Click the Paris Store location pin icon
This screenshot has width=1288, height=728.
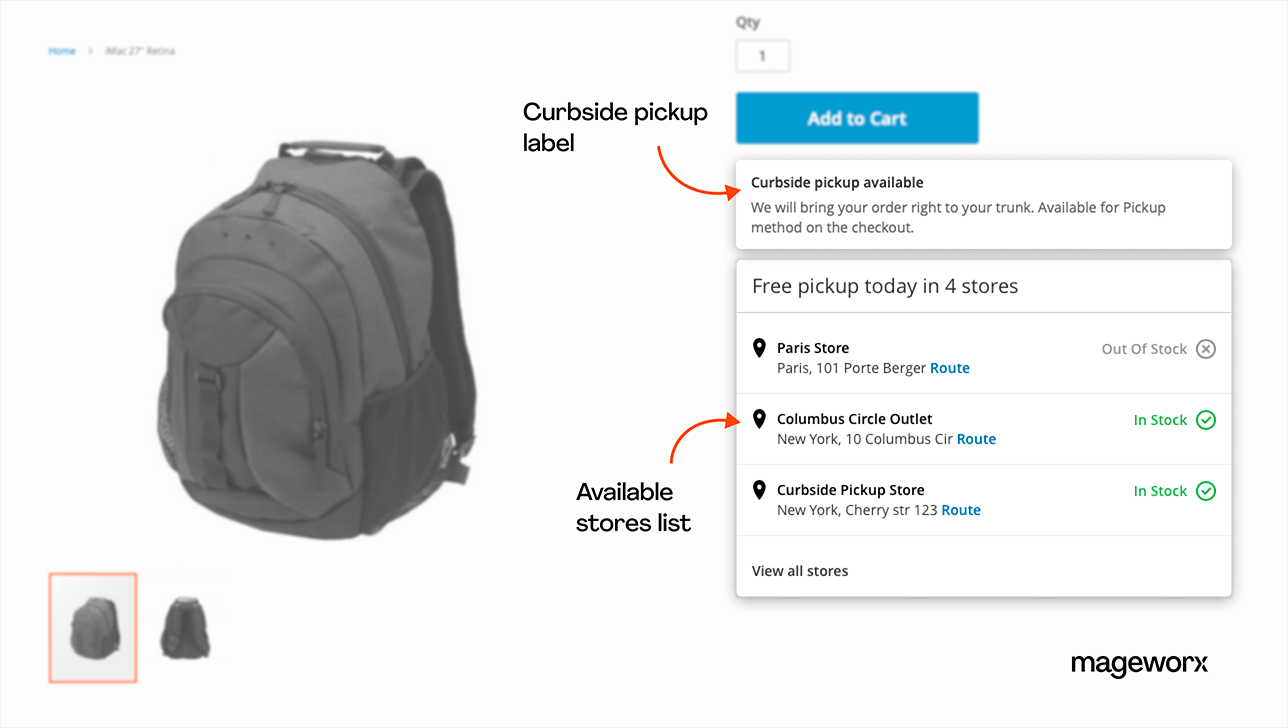point(759,348)
